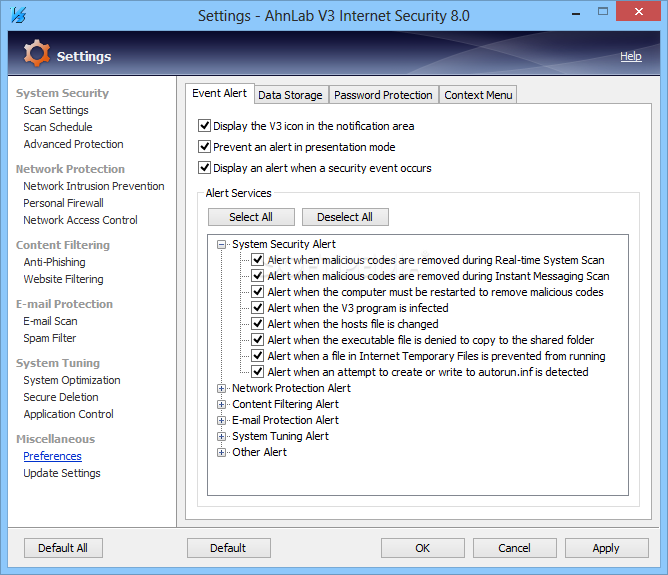The height and width of the screenshot is (575, 668).
Task: Uncheck alert when computer must be restarted
Action: pos(257,291)
